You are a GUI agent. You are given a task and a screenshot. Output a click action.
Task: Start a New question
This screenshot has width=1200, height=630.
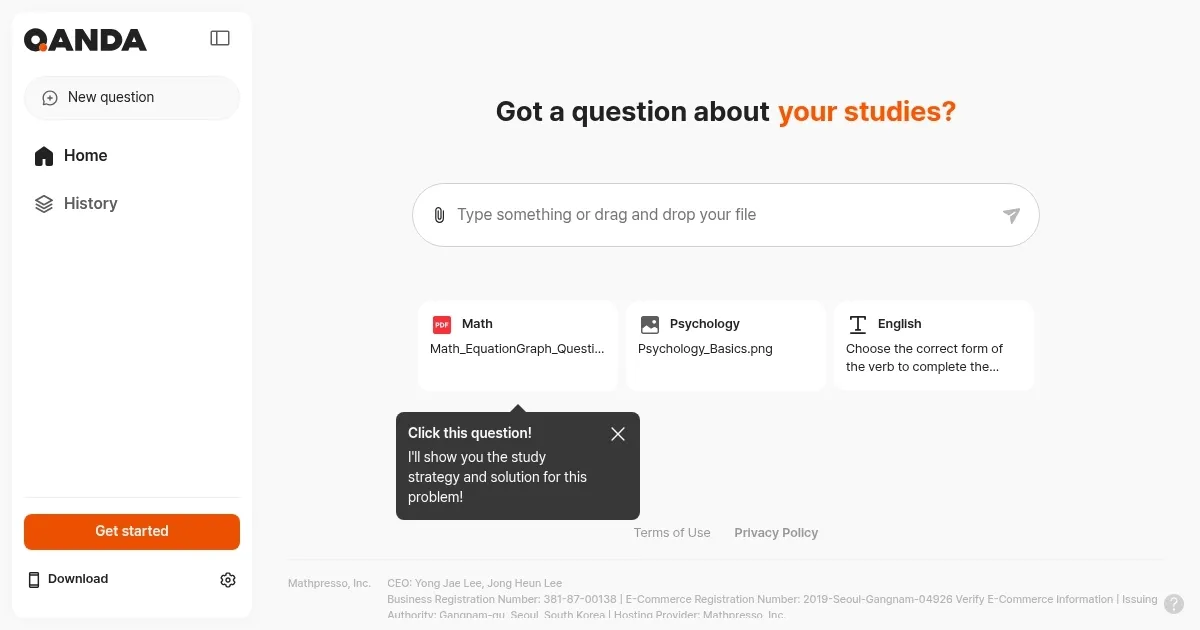click(110, 97)
